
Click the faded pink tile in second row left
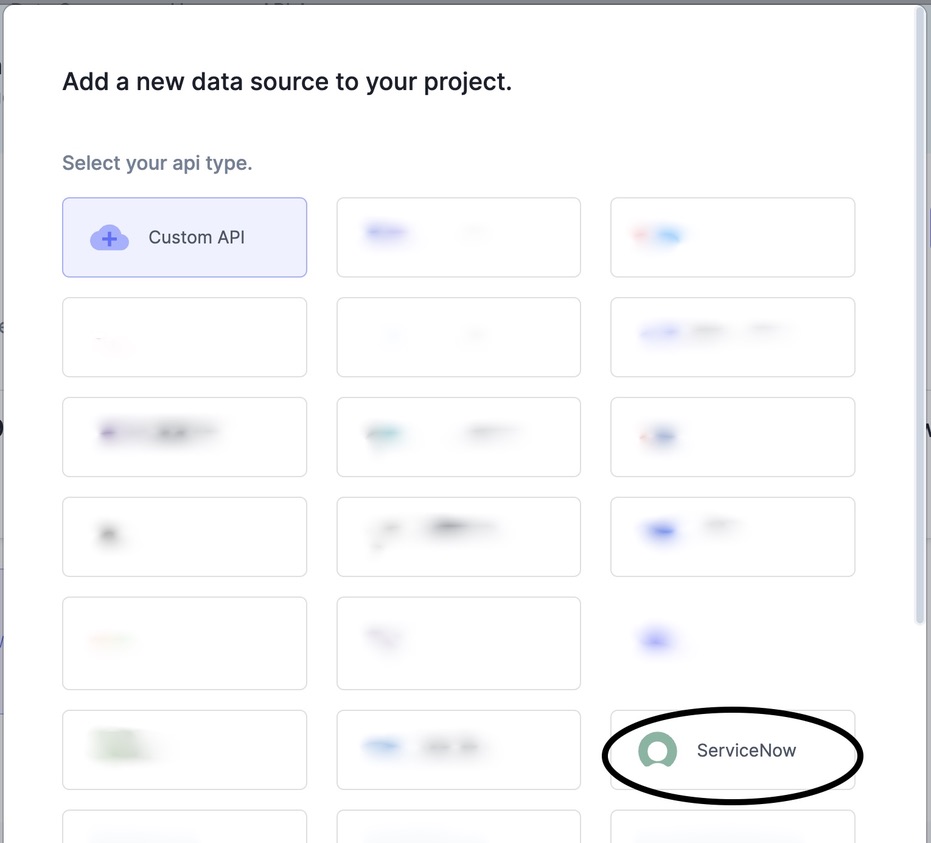[184, 337]
